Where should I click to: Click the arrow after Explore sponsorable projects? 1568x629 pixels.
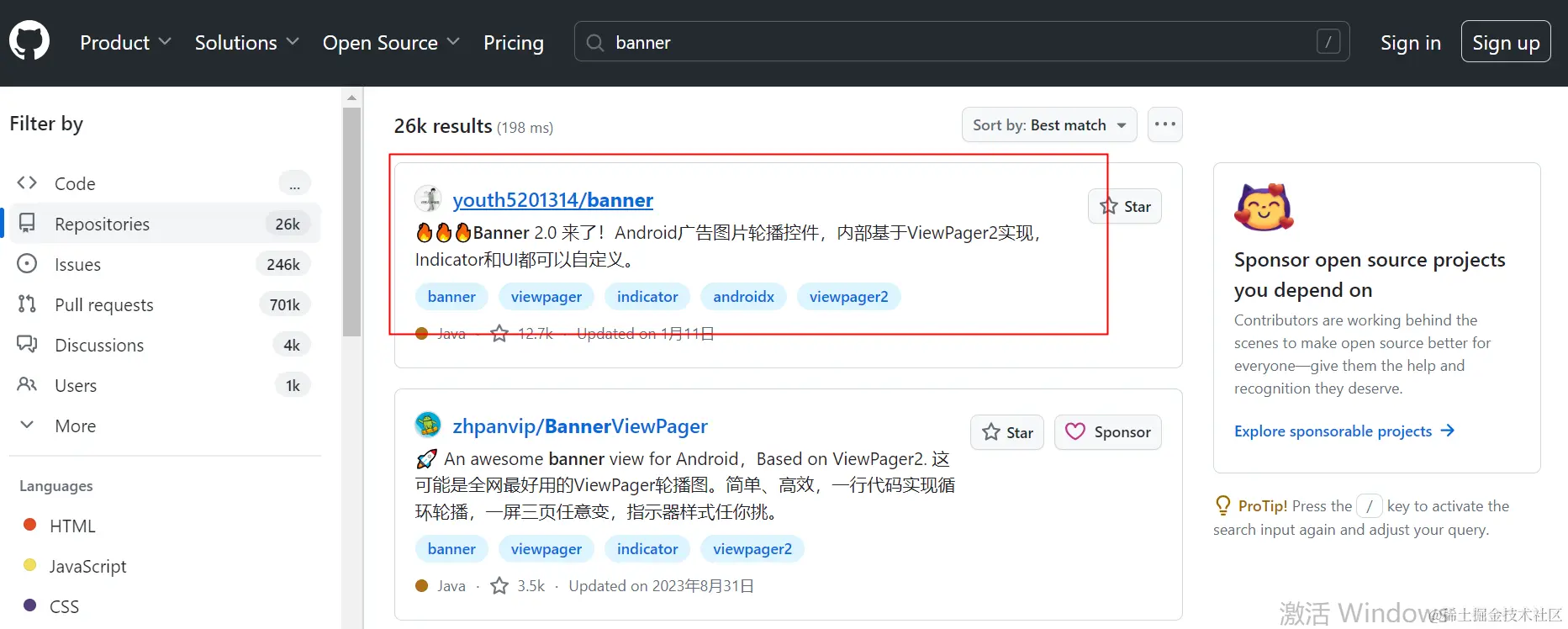coord(1447,431)
